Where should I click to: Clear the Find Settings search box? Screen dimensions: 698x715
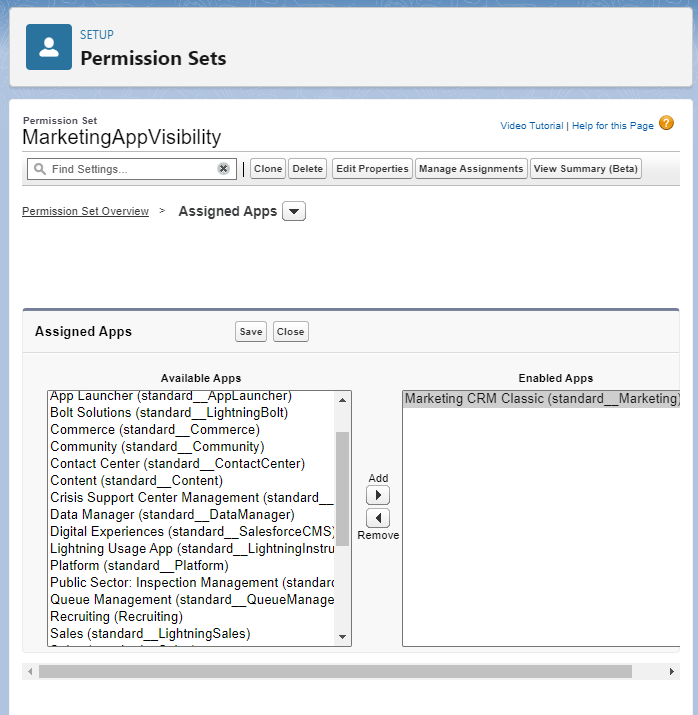(223, 169)
